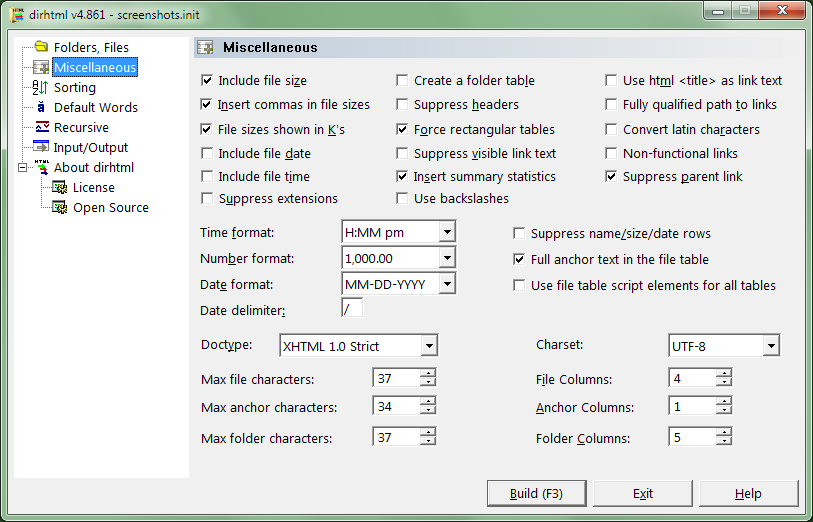View the Open Source page
The image size is (813, 522).
pos(111,207)
